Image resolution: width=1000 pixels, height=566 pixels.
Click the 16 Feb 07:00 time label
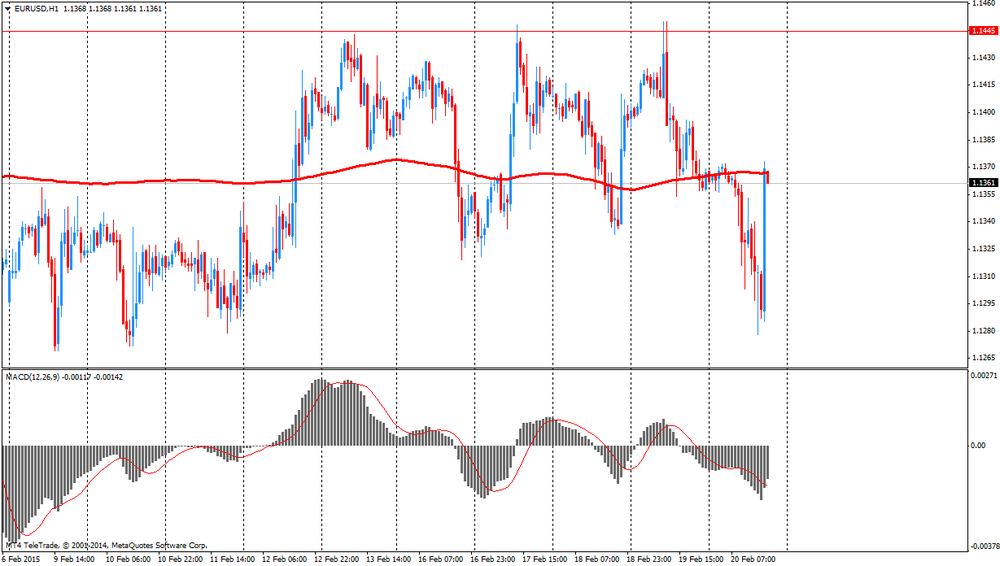pyautogui.click(x=441, y=560)
